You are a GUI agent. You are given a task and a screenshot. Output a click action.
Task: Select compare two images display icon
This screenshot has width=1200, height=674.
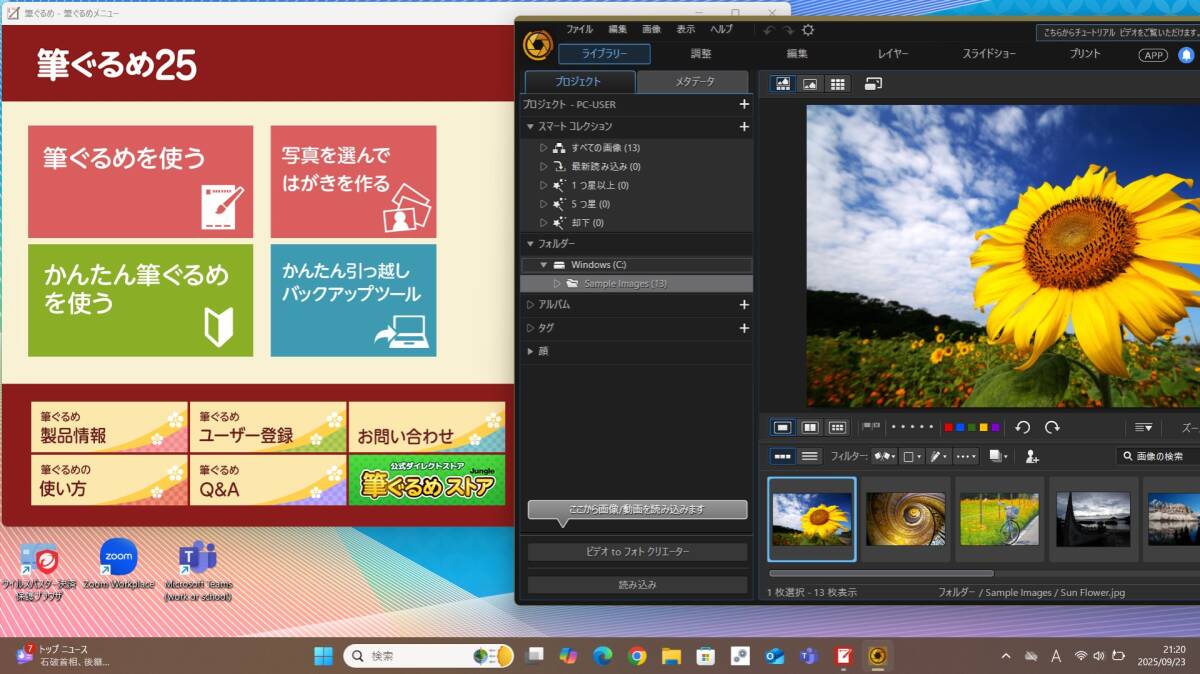click(x=810, y=427)
